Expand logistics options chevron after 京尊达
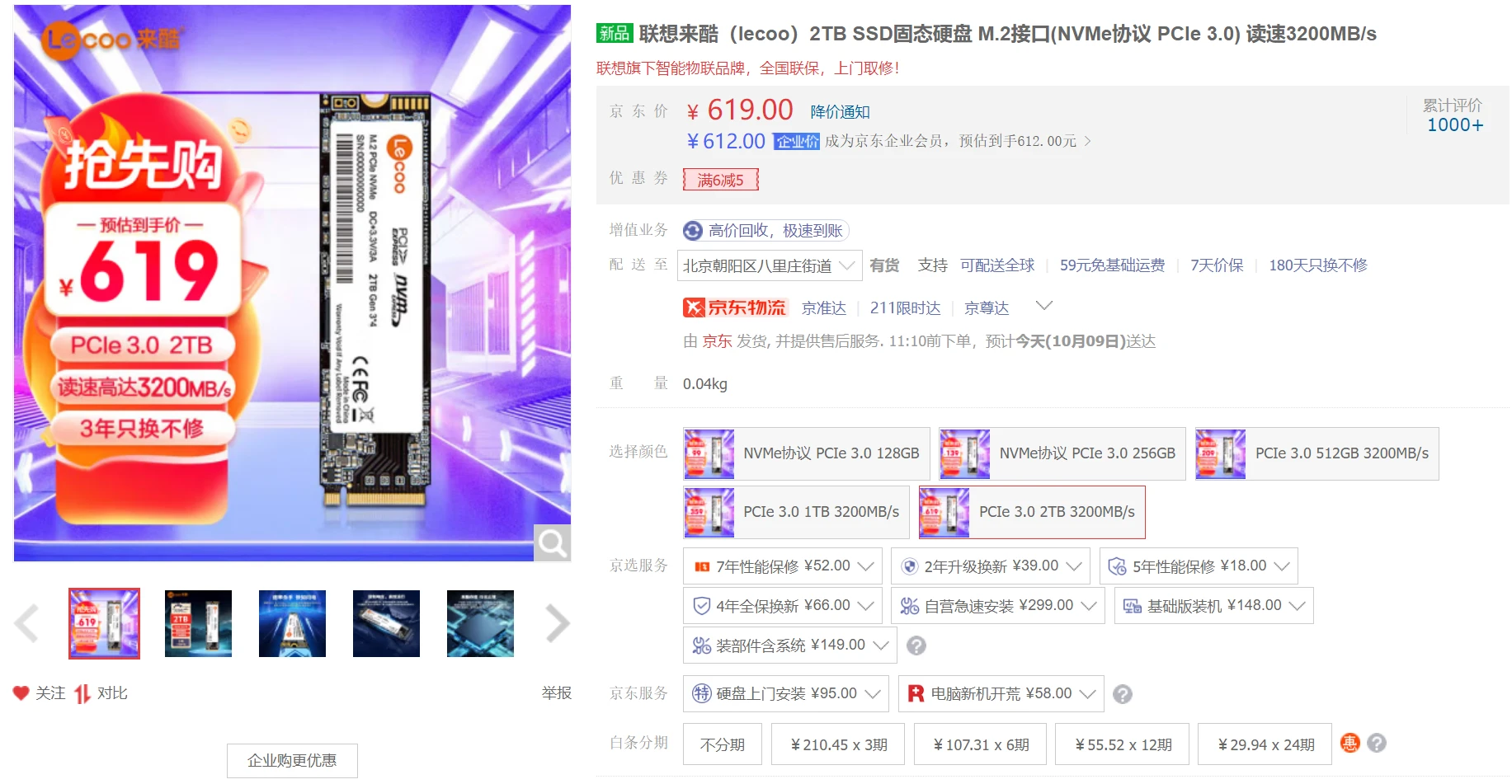Image resolution: width=1512 pixels, height=784 pixels. 1043,306
